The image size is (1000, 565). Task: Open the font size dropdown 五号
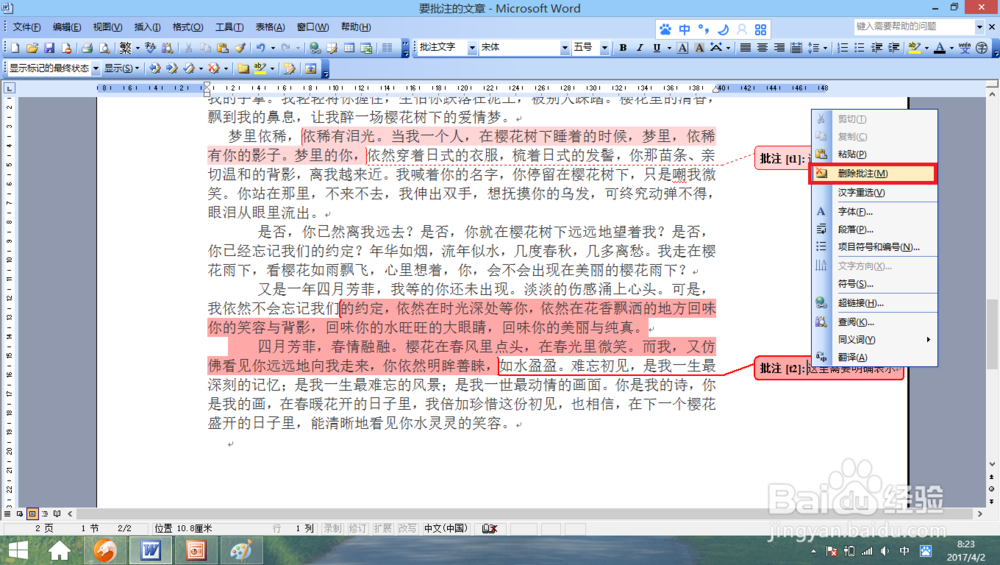click(x=604, y=48)
